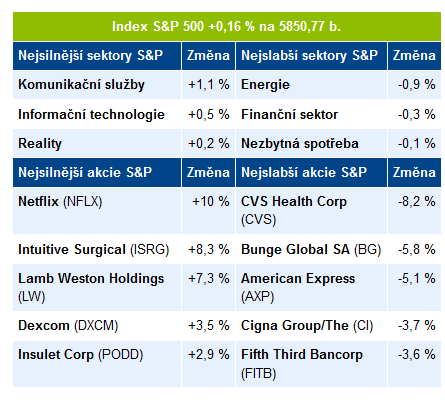Select the Nejsilnější akcie S&P header
This screenshot has height=400, width=445.
tap(97, 172)
